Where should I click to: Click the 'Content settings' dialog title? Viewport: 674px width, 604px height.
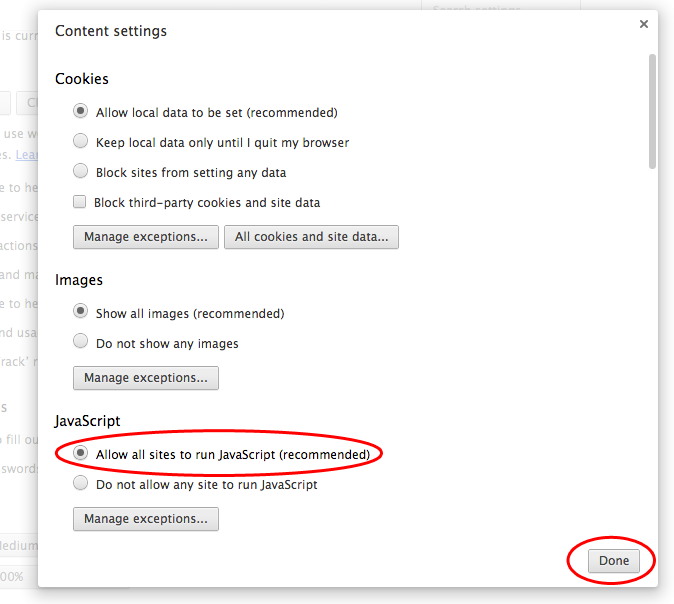[111, 31]
